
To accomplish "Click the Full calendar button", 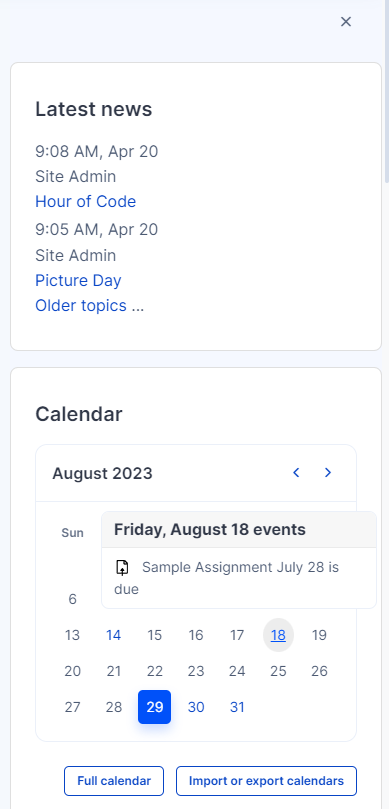I will tap(114, 781).
